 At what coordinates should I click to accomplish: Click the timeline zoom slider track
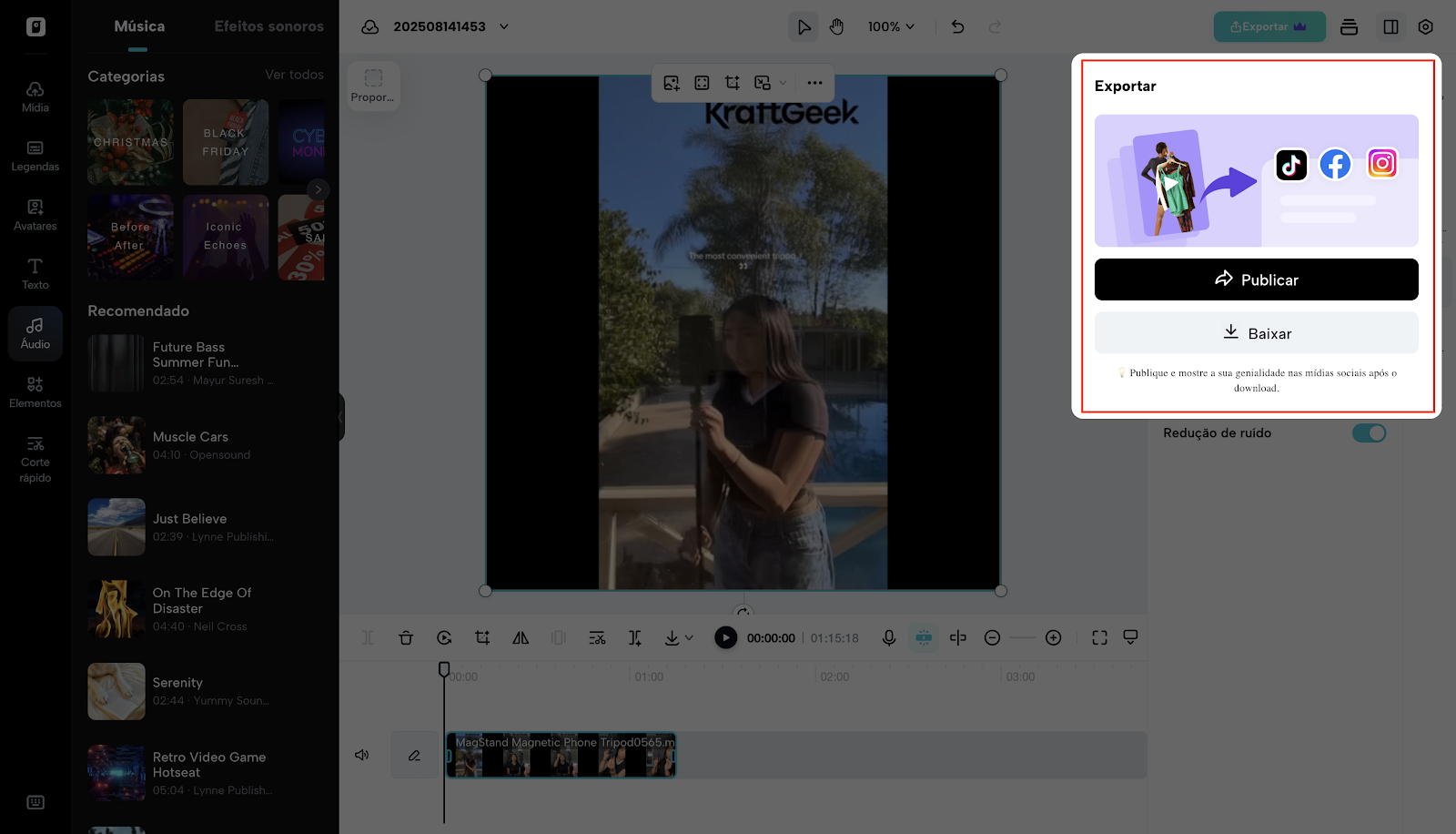1023,638
